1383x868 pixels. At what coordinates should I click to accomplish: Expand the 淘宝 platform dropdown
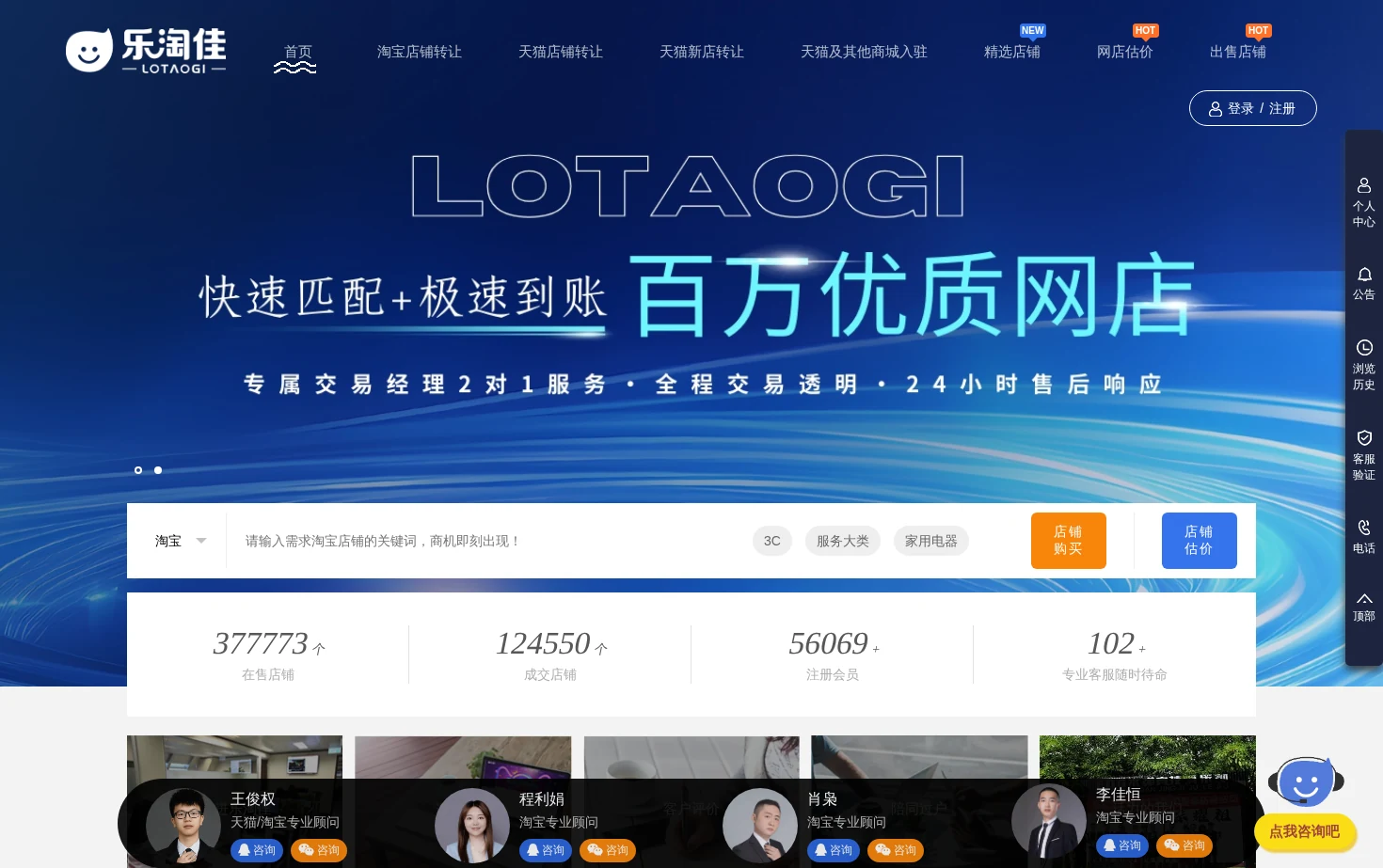pyautogui.click(x=180, y=541)
